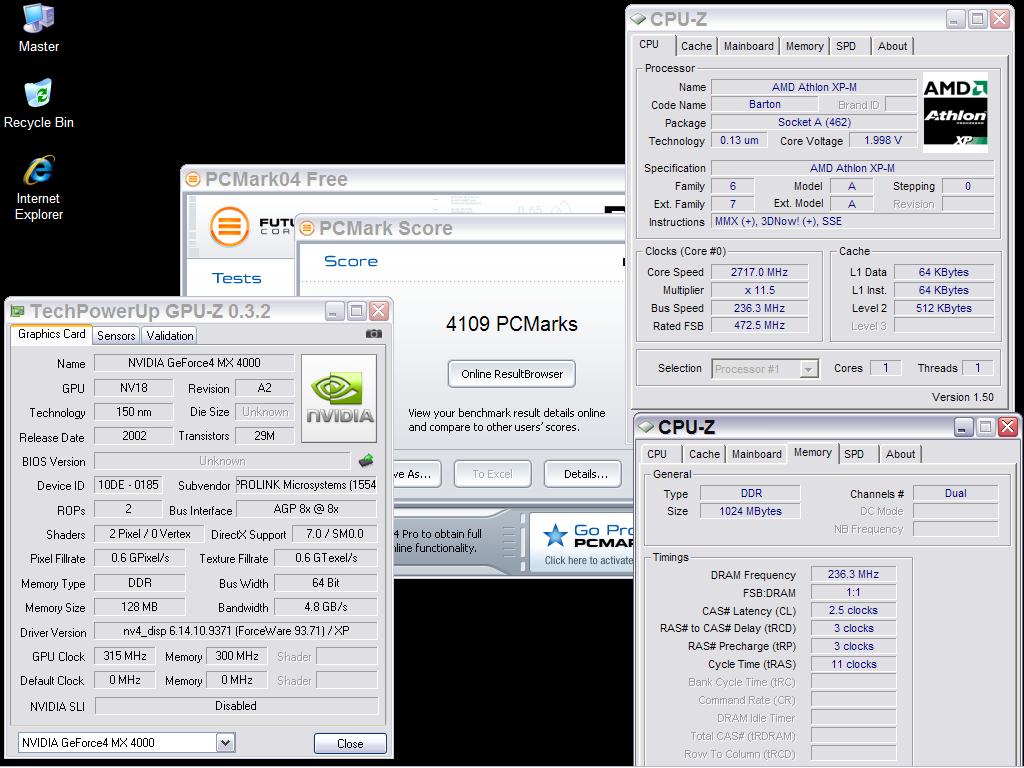Click the Core Speed value 2717.0 MHz
This screenshot has height=768, width=1024.
759,272
